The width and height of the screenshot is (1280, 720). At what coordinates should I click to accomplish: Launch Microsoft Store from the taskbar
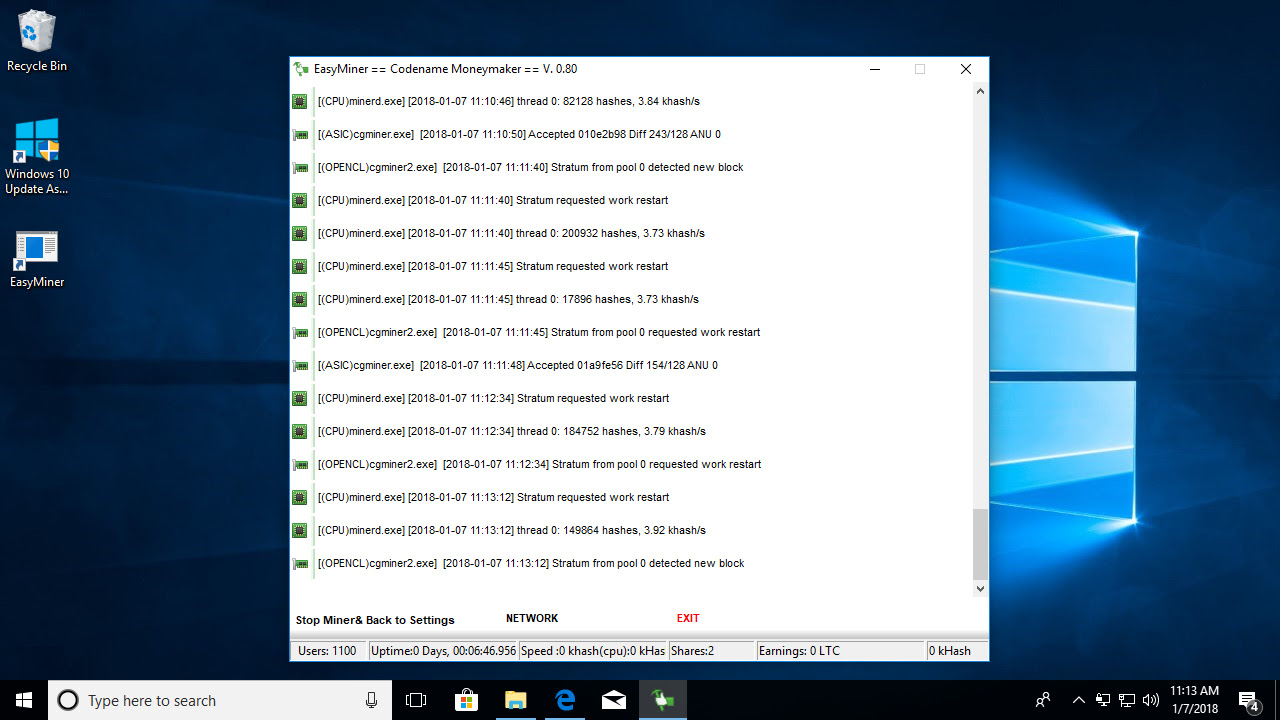tap(466, 700)
